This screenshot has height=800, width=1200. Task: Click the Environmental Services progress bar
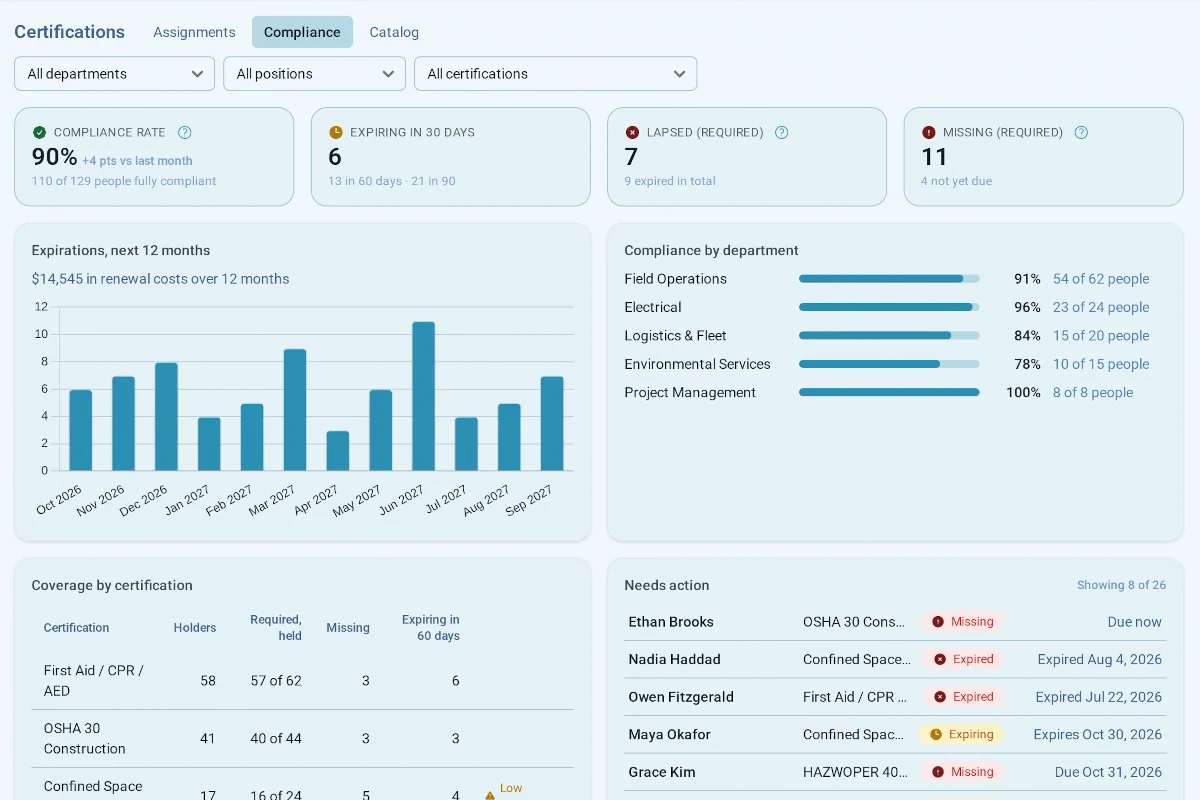889,364
